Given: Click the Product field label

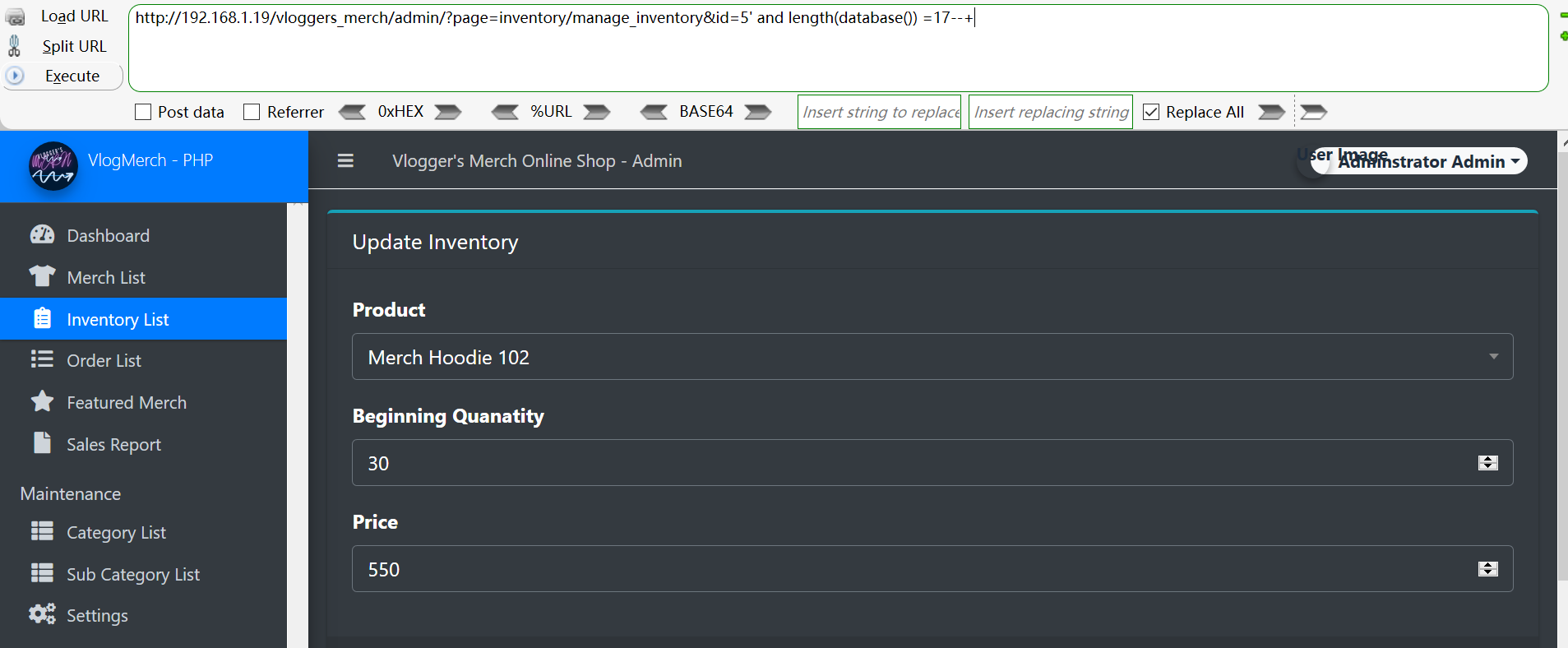Looking at the screenshot, I should (389, 310).
